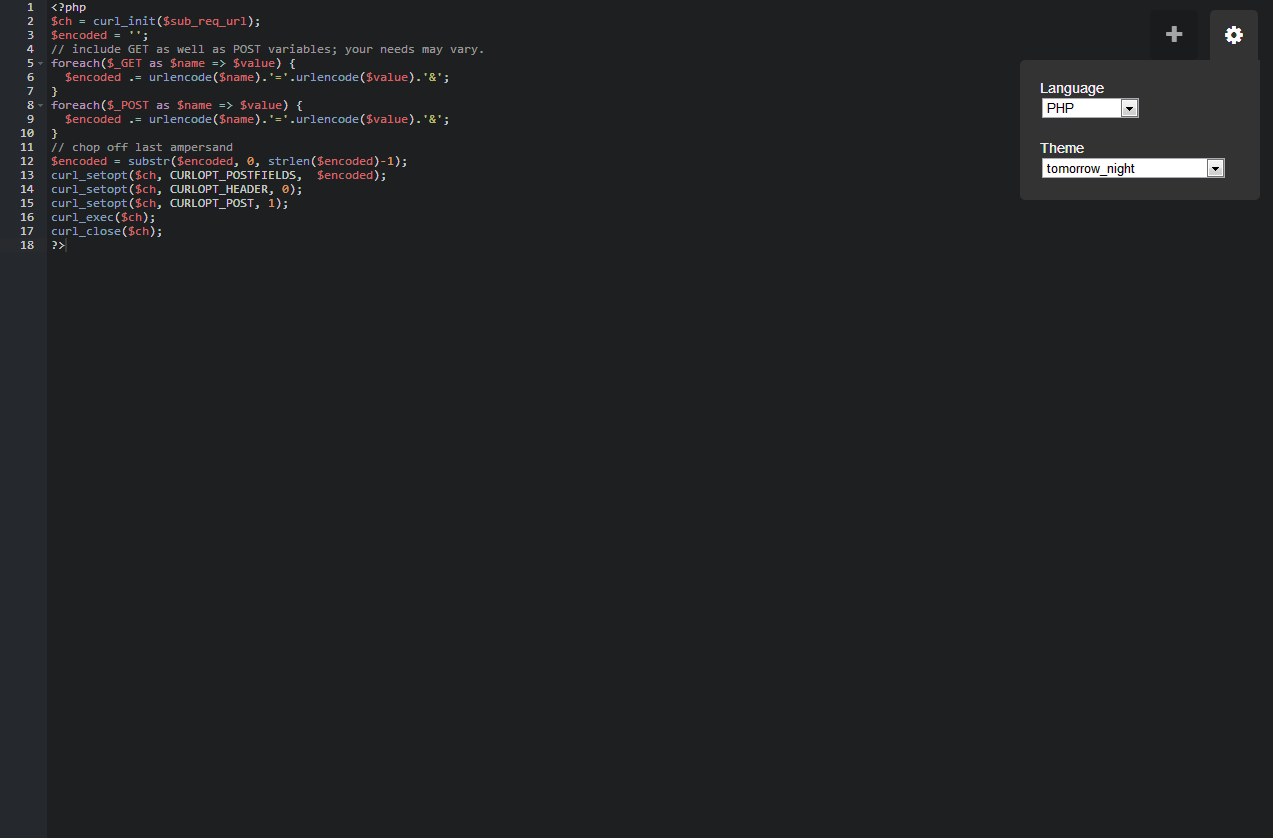Image resolution: width=1273 pixels, height=838 pixels.
Task: Click line number 18 in the gutter
Action: (27, 245)
